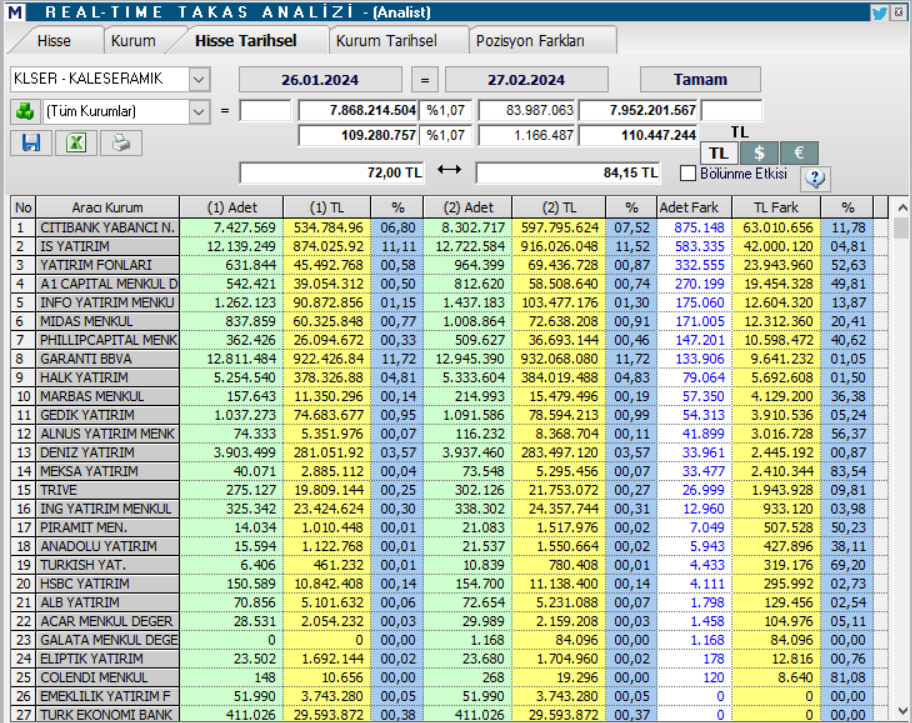Click the 26.01.2024 start date button
Image resolution: width=912 pixels, height=723 pixels.
coord(320,79)
